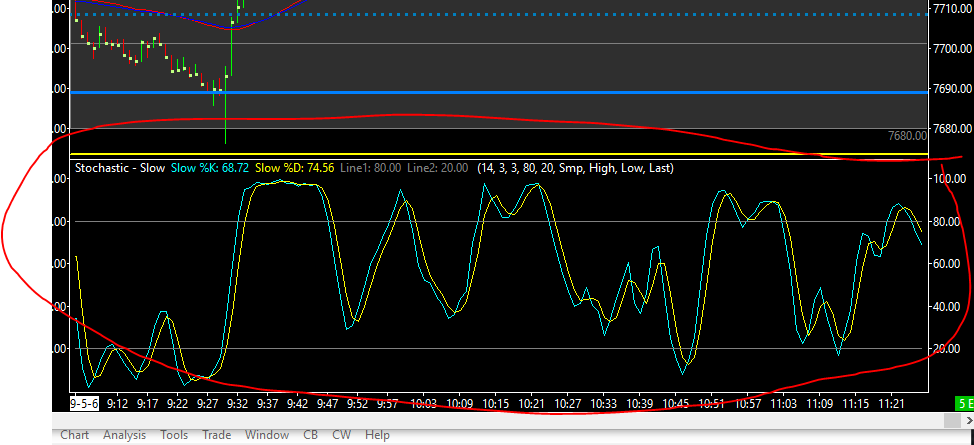Click the 7690.00 price axis label
This screenshot has height=445, width=974.
point(952,89)
